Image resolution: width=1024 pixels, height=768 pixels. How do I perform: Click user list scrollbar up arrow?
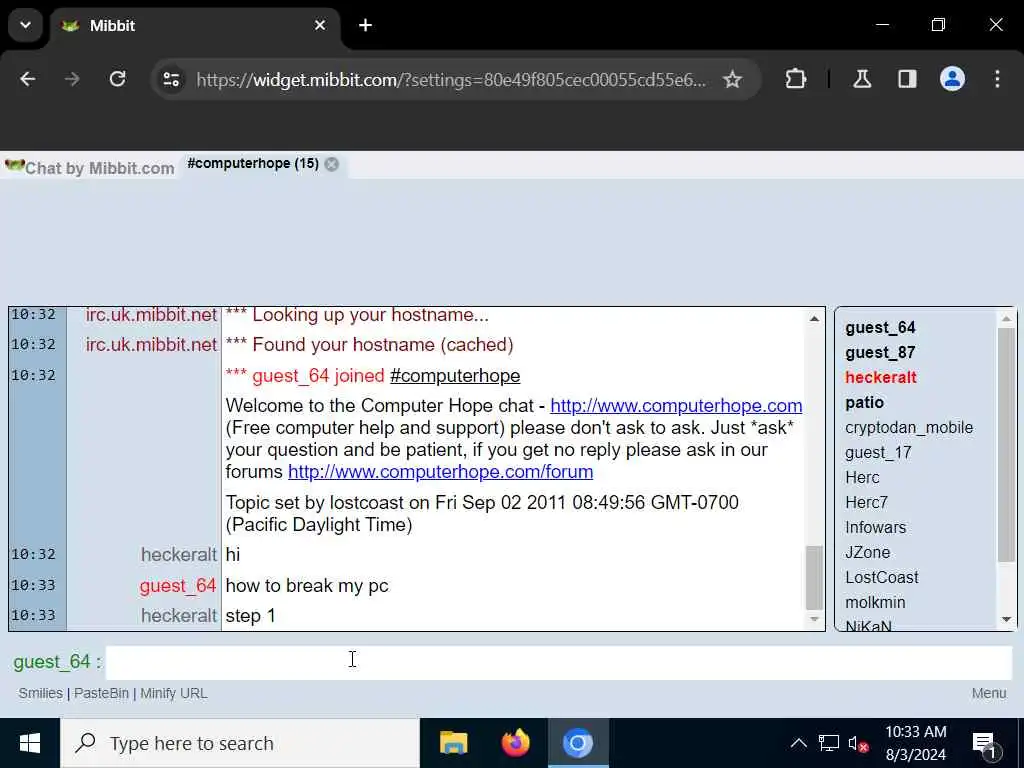[1006, 319]
